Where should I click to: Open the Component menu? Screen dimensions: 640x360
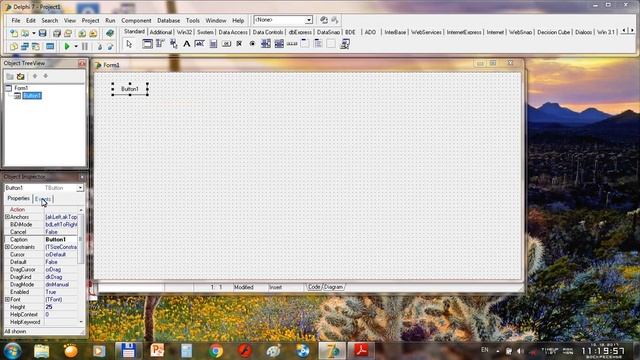click(136, 20)
